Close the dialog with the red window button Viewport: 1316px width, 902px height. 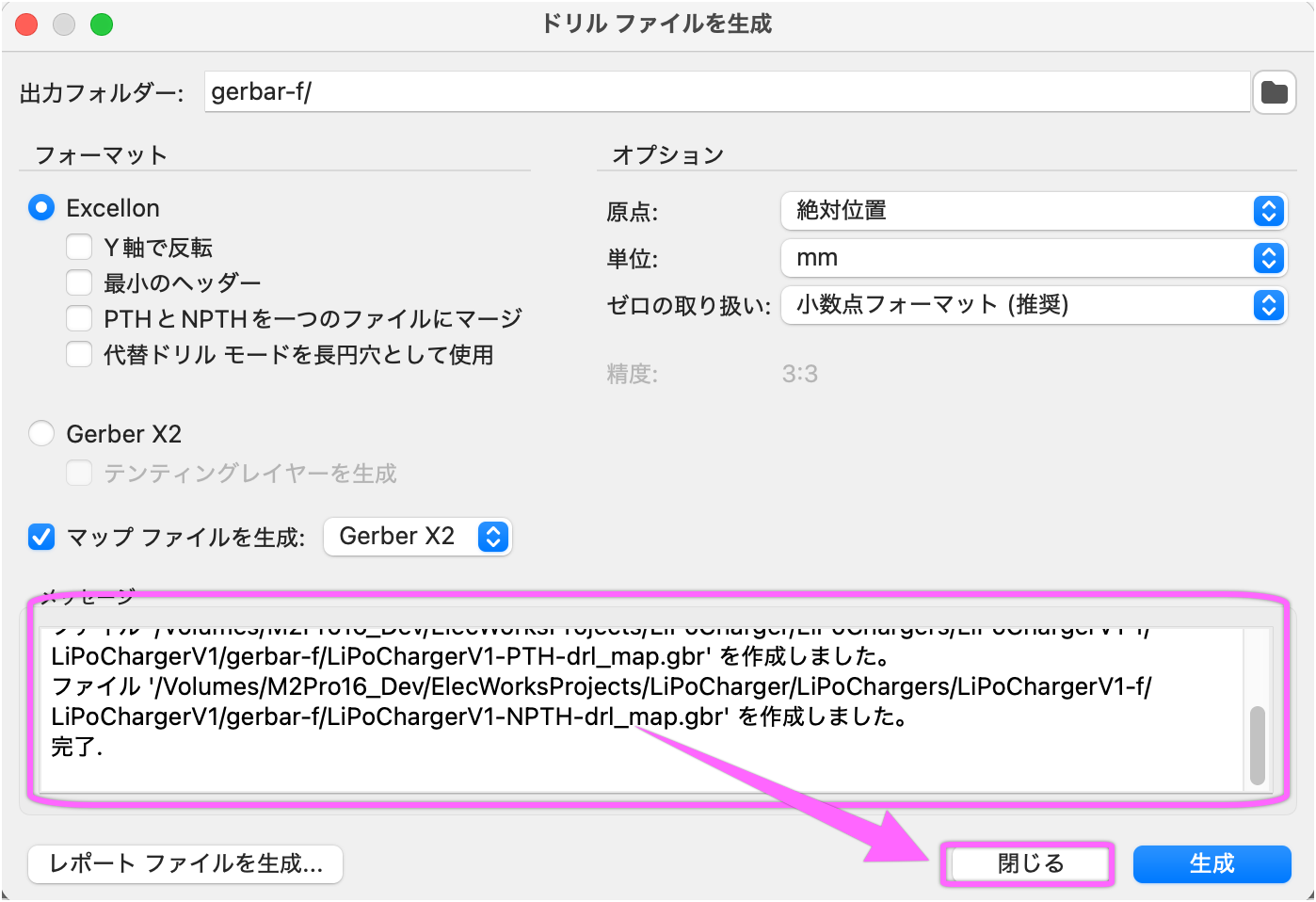click(x=26, y=24)
